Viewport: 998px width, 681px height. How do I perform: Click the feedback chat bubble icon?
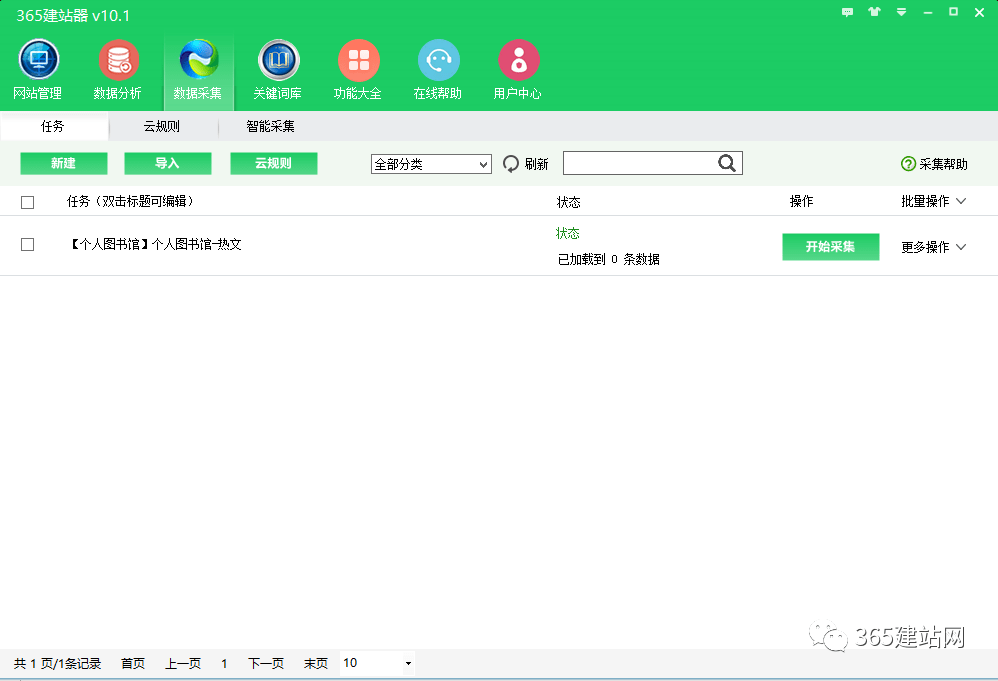[x=847, y=12]
